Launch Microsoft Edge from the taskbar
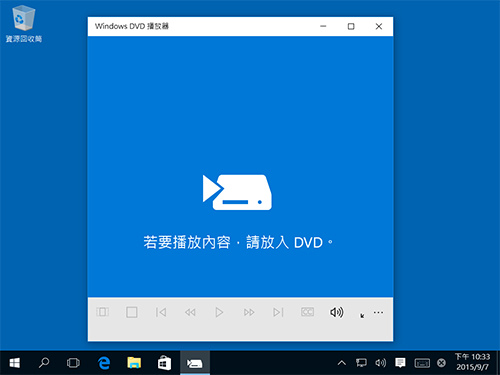This screenshot has width=500, height=375. 104,363
